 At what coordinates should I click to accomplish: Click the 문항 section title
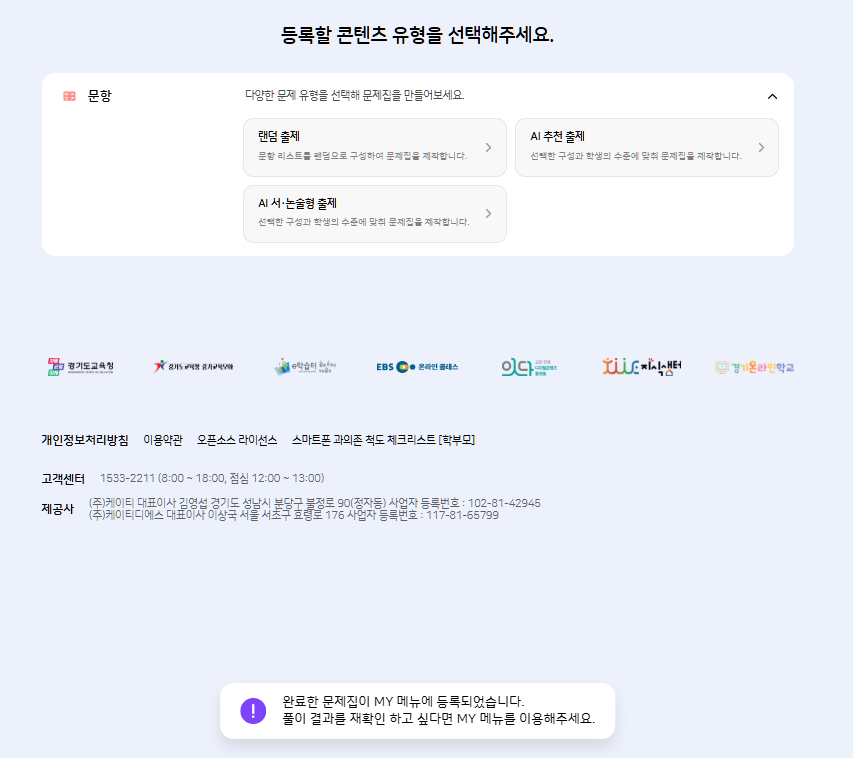pyautogui.click(x=100, y=96)
